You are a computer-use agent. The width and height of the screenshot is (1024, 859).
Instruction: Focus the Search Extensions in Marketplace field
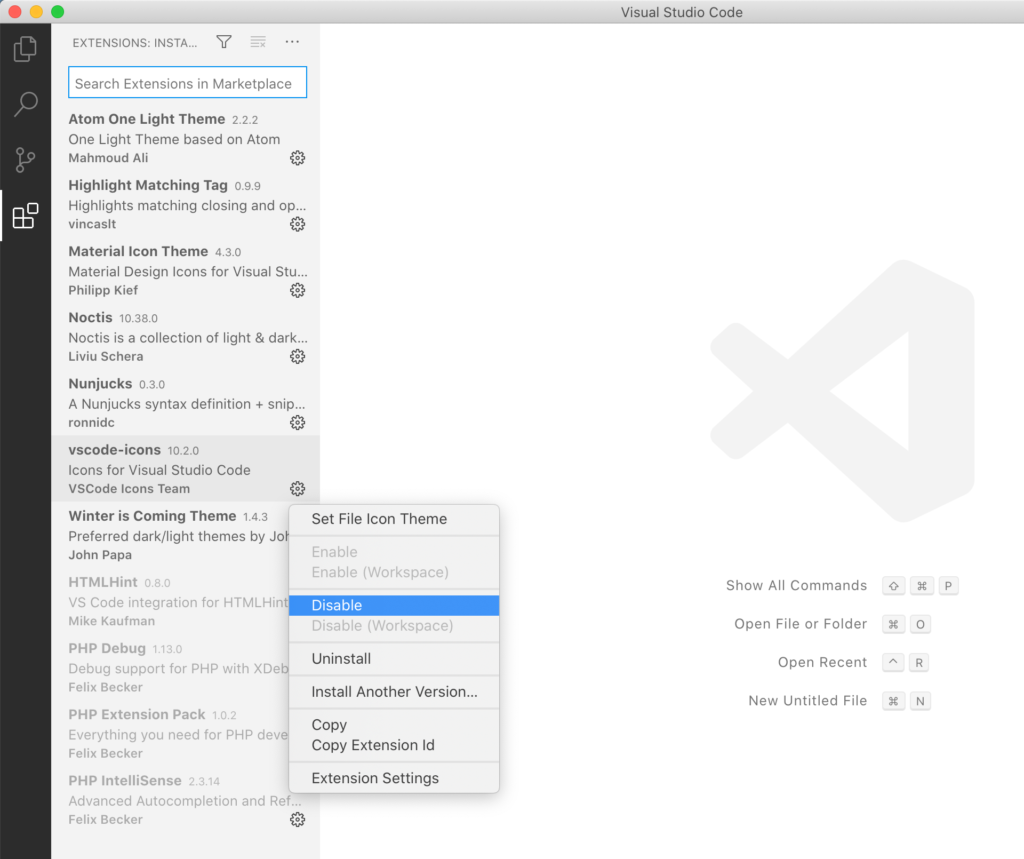coord(187,83)
